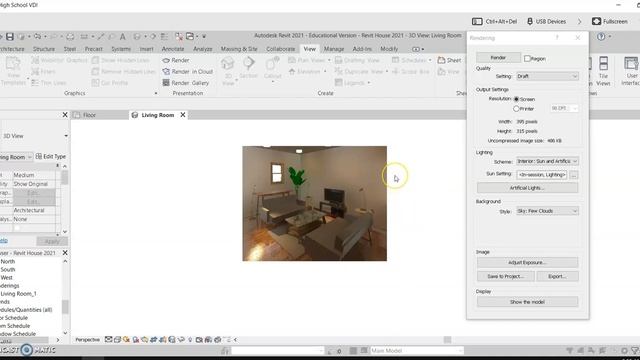Click the USB Devices icon in VDI bar
Viewport: 640px width, 360px height.
[x=530, y=21]
